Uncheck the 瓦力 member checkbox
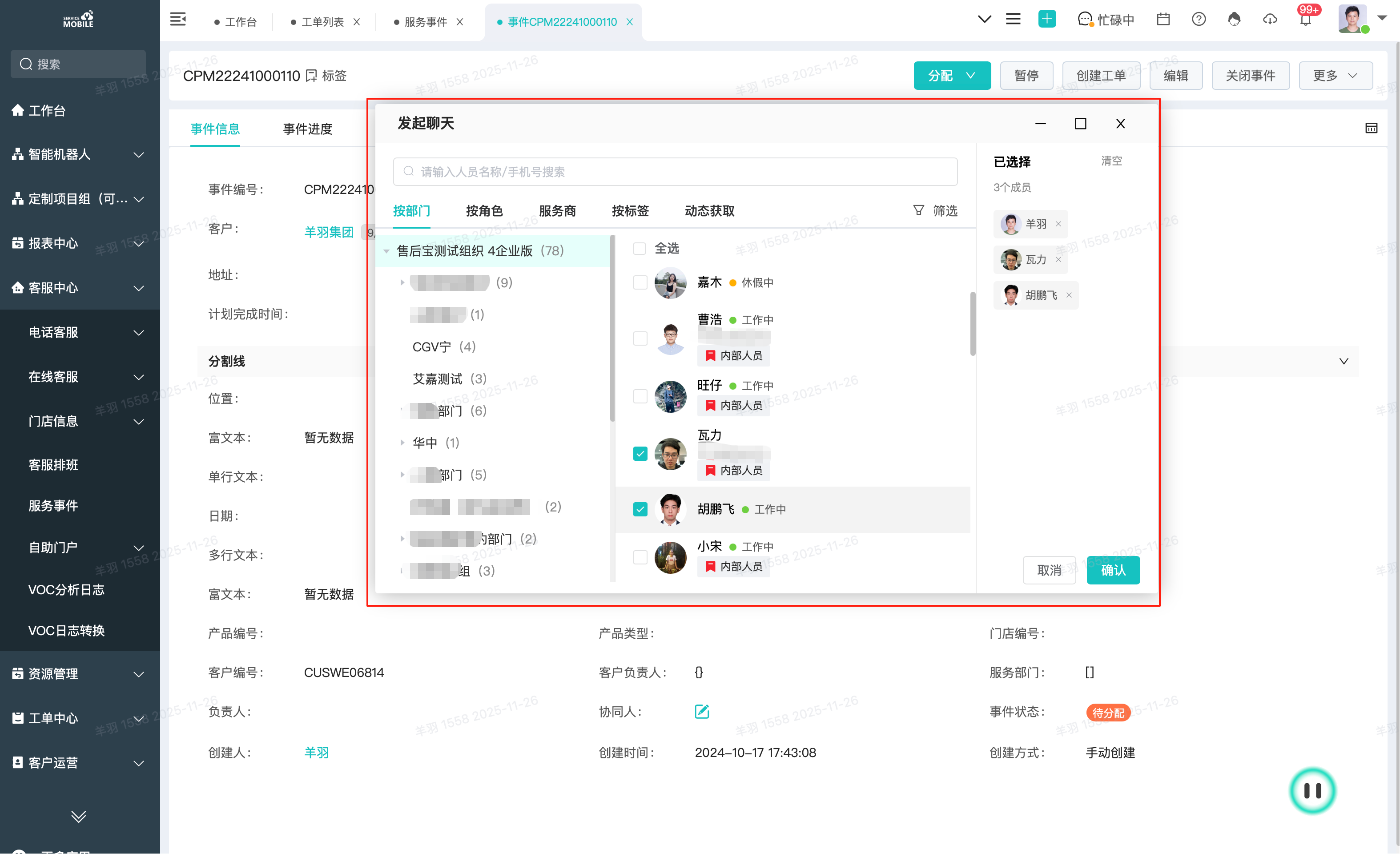Screen dimensions: 1400x854 coord(640,453)
